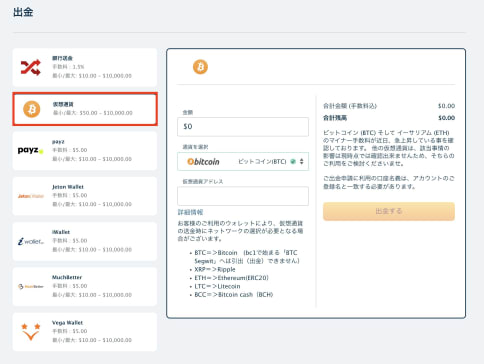Focus the 金額 amount input field

[243, 127]
